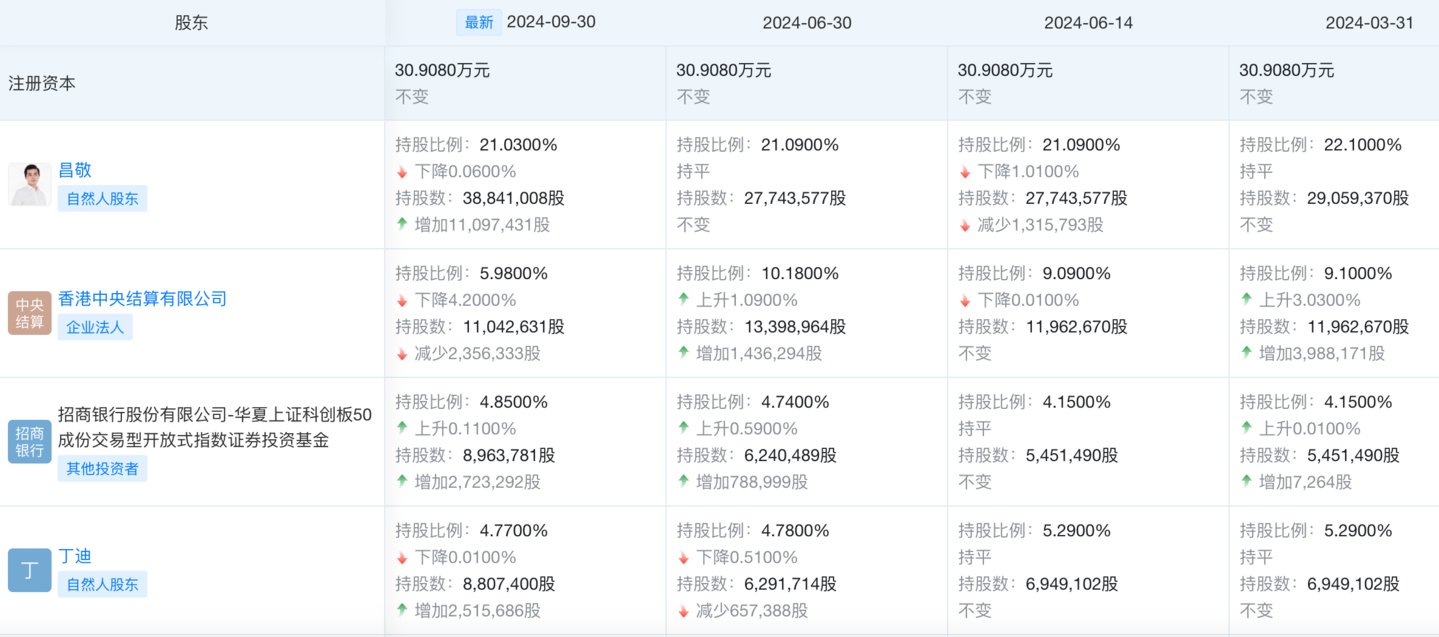1439x637 pixels.
Task: Click green up arrow beside 增加11,097,431股
Action: (402, 224)
